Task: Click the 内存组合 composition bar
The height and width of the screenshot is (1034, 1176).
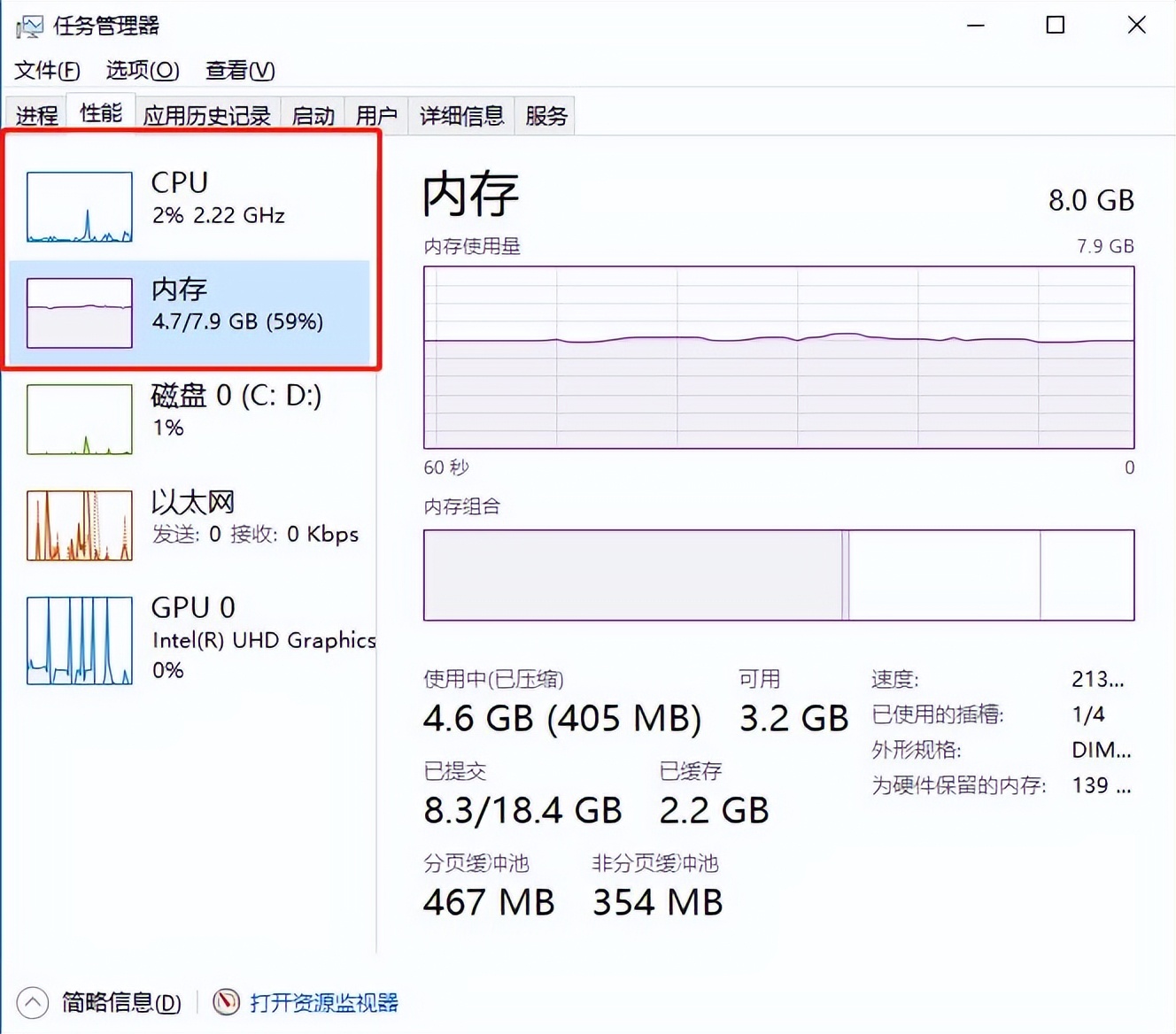Action: pos(778,575)
